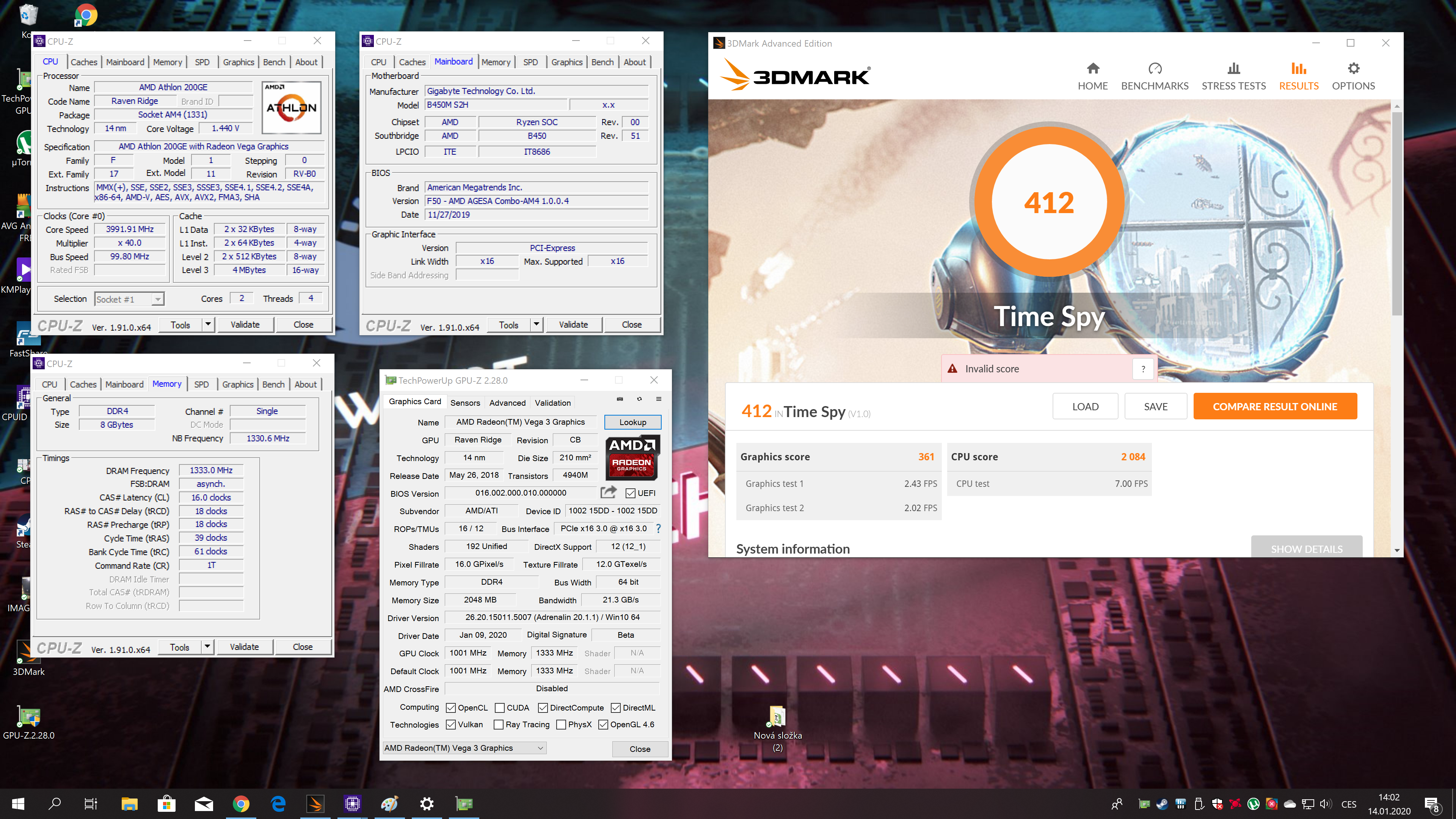
Task: Open 3DMark BENCHMARKS section
Action: point(1155,76)
